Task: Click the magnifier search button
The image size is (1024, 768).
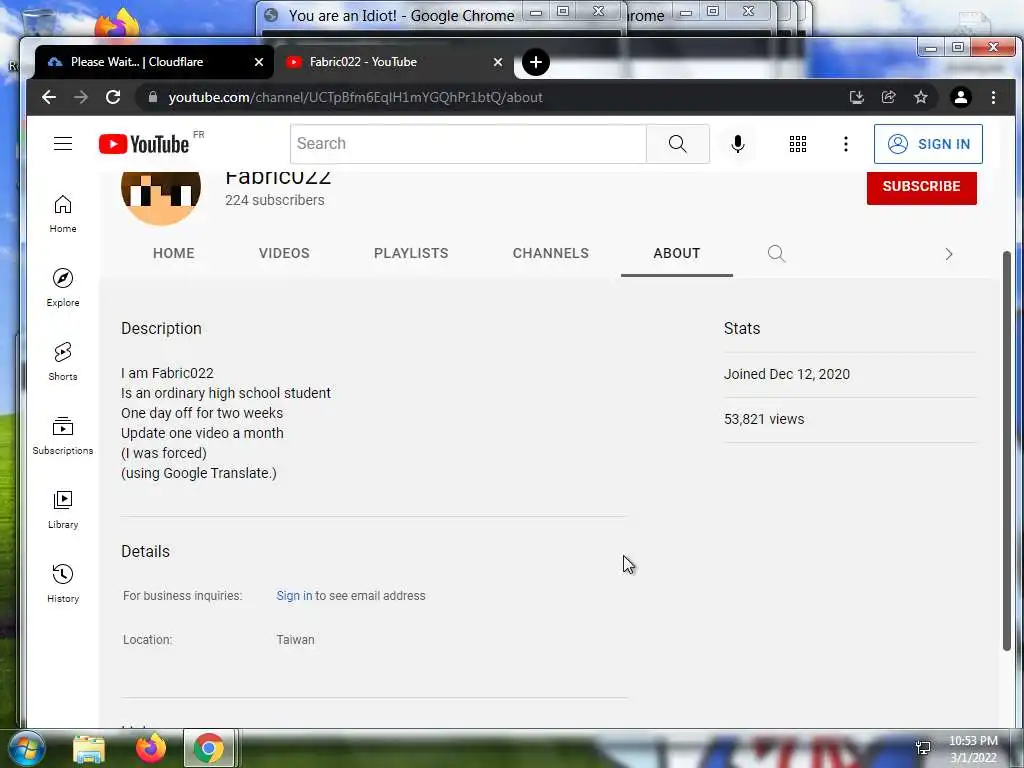Action: pos(678,144)
